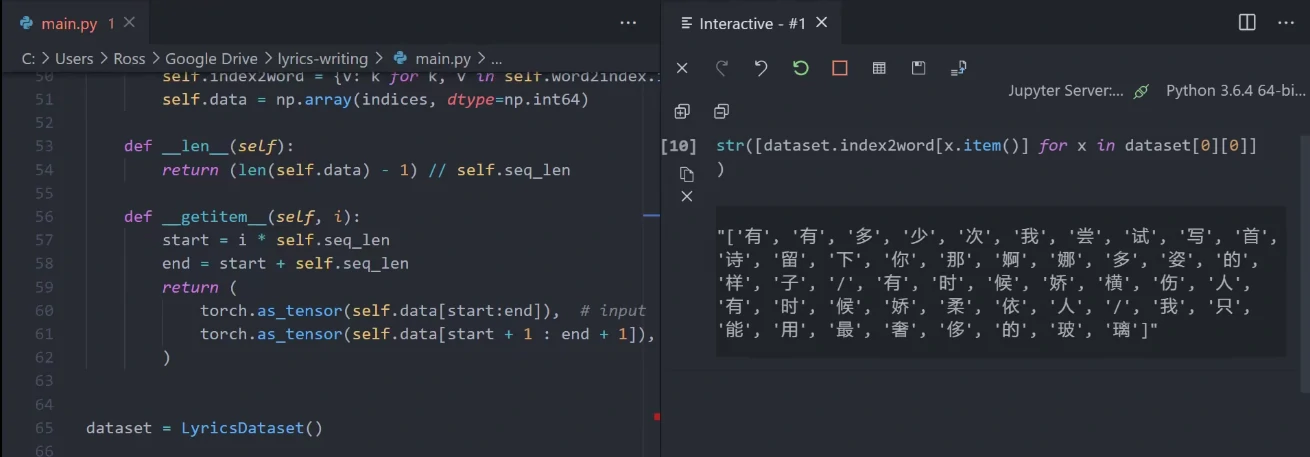Click the undo arrow in Interactive toolbar
Image resolution: width=1310 pixels, height=457 pixels.
(x=761, y=68)
